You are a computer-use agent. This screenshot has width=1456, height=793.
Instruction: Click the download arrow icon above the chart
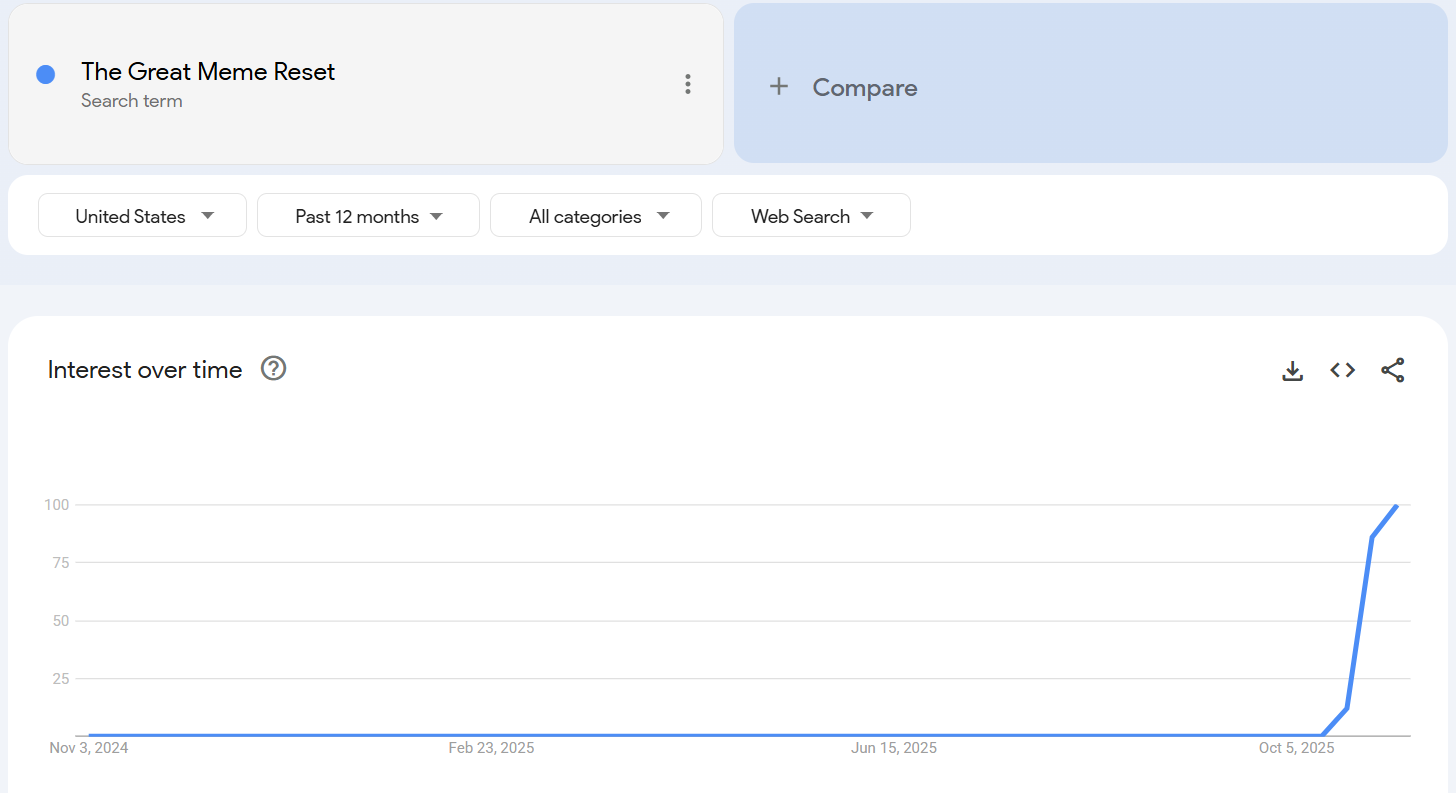[1292, 370]
